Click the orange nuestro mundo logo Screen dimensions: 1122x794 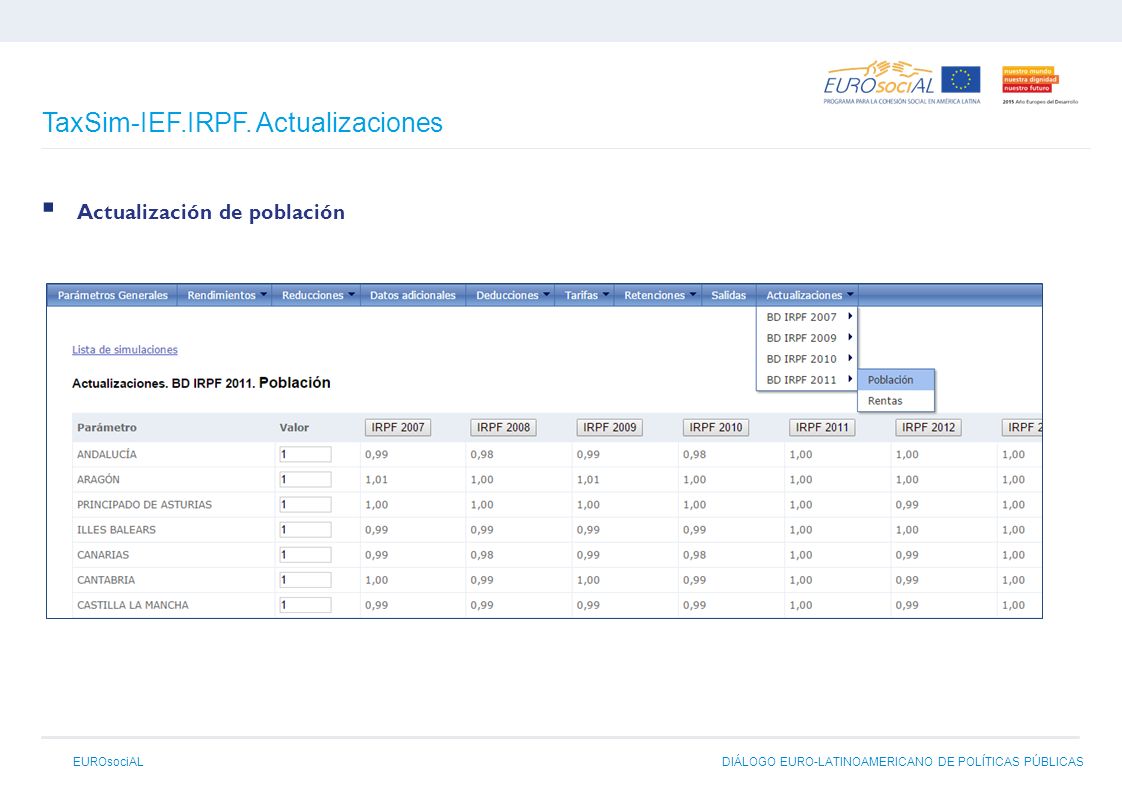pos(1030,79)
